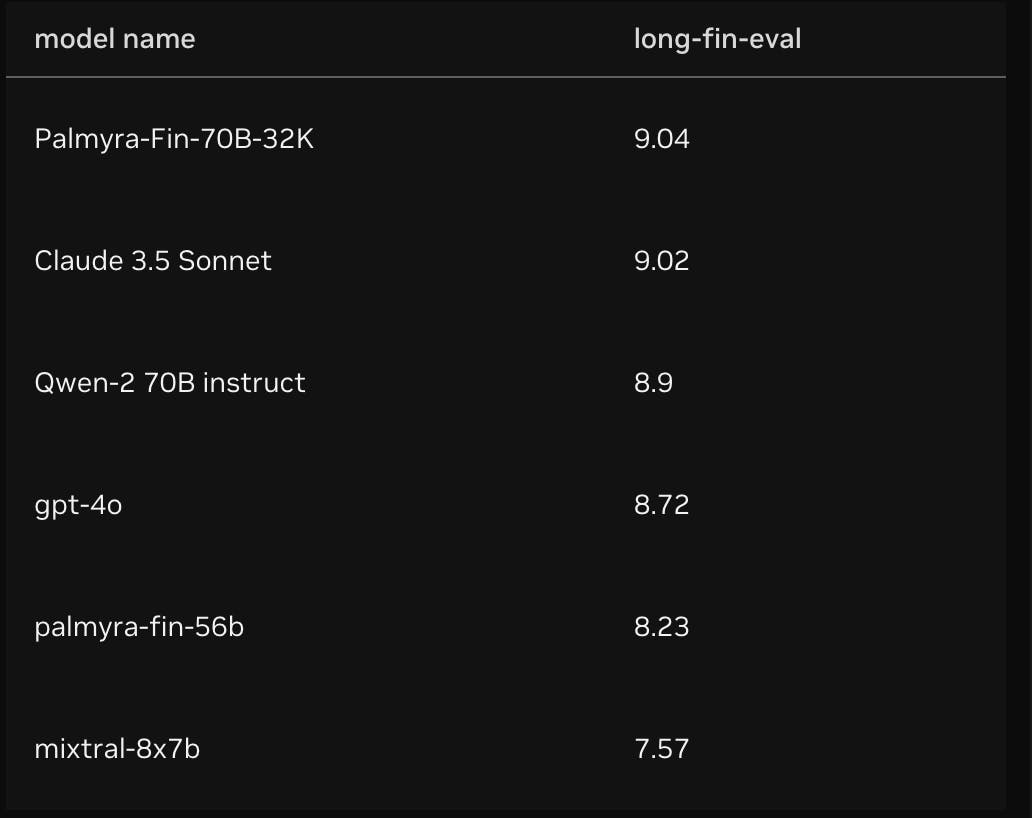Select the Palmyra-Fin-70B-32K model name

[174, 138]
